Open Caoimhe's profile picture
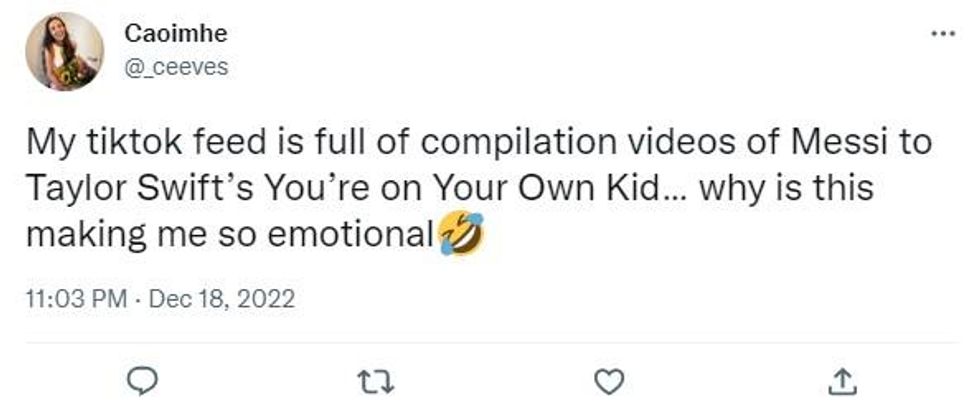Image resolution: width=980 pixels, height=412 pixels. pyautogui.click(x=64, y=51)
